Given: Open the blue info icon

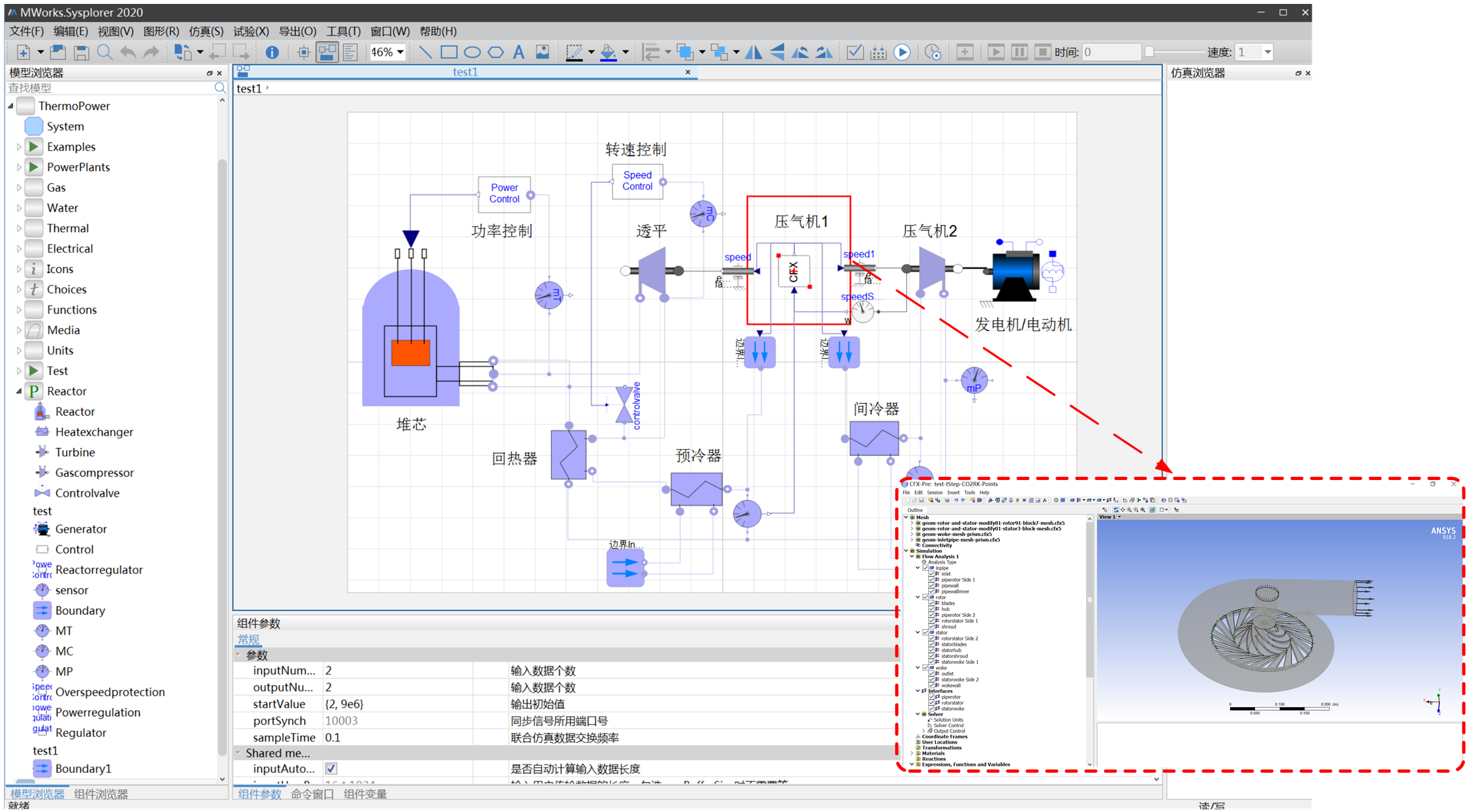Looking at the screenshot, I should pyautogui.click(x=272, y=52).
